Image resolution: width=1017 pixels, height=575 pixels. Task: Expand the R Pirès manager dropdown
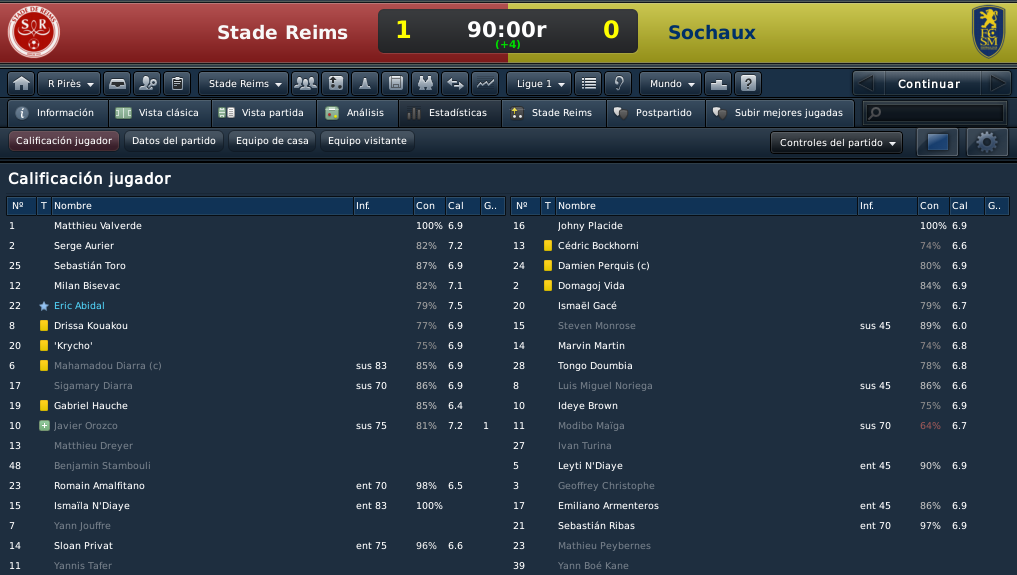tap(69, 84)
